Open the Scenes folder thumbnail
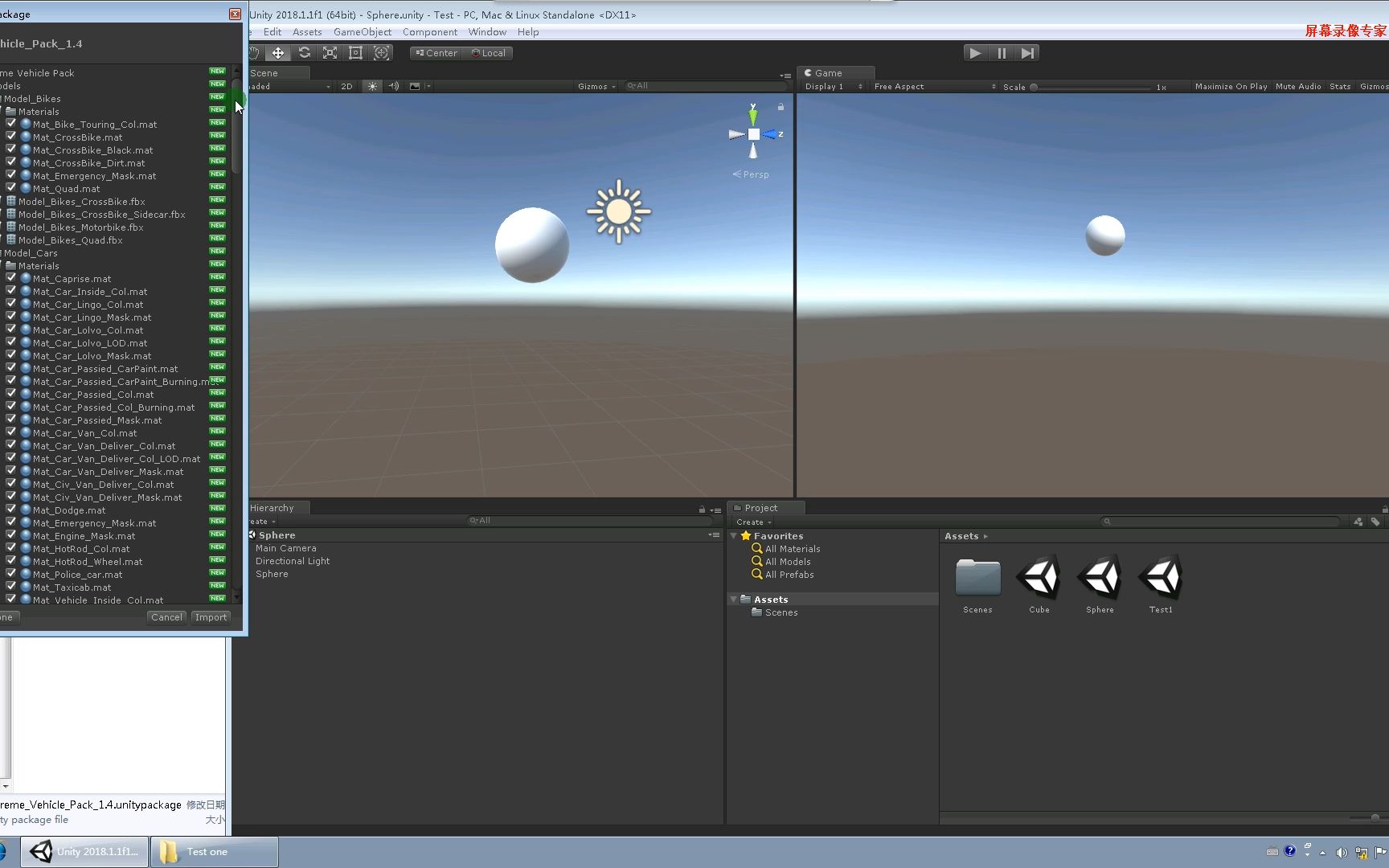 click(977, 577)
